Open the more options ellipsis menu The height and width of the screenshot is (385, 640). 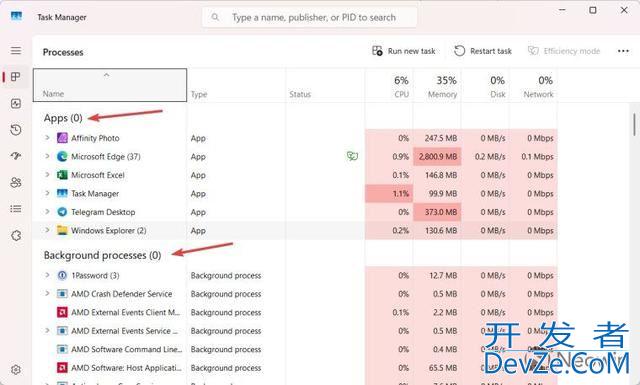pos(623,51)
